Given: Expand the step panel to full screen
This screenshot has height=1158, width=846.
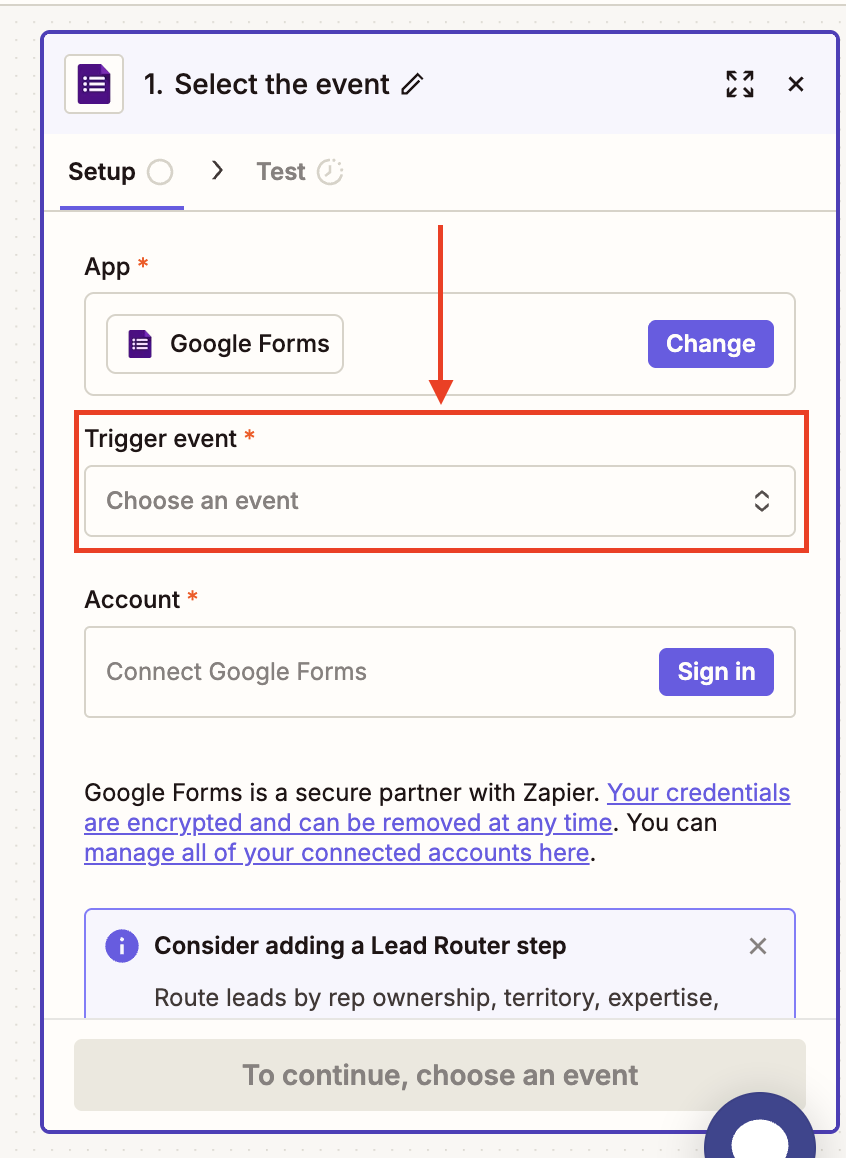Looking at the screenshot, I should point(740,84).
